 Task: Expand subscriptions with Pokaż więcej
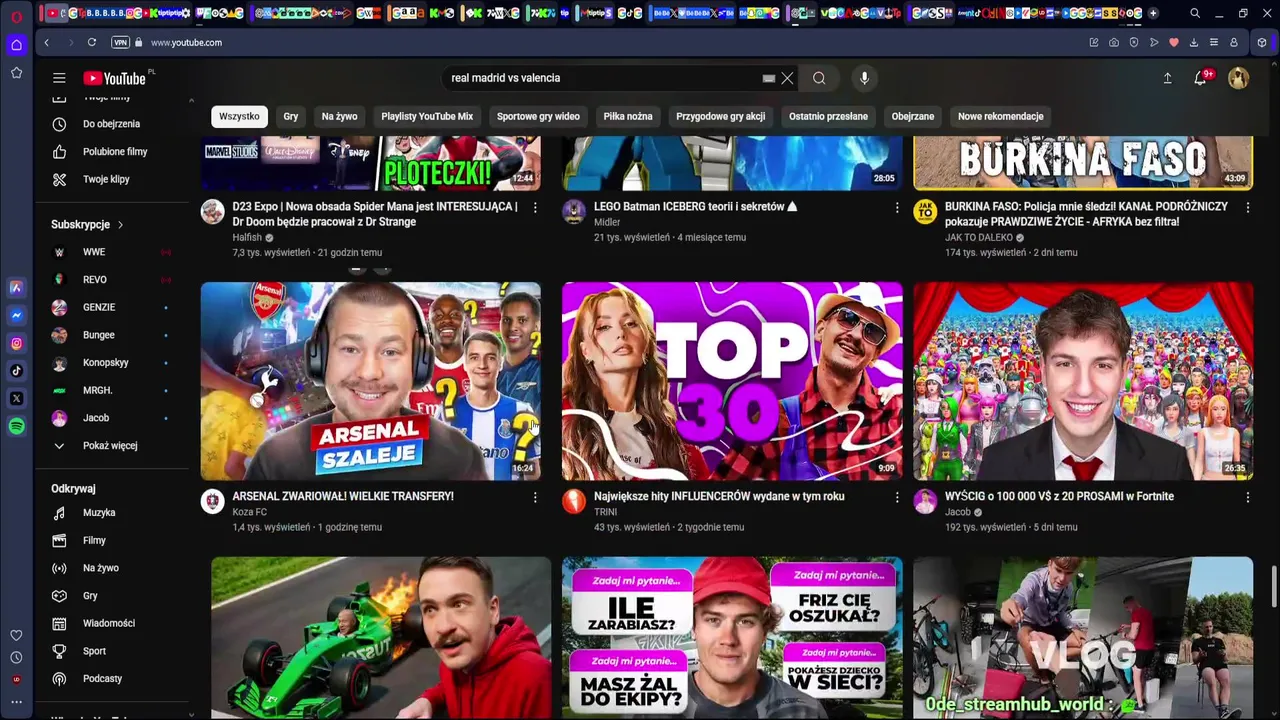tap(110, 446)
